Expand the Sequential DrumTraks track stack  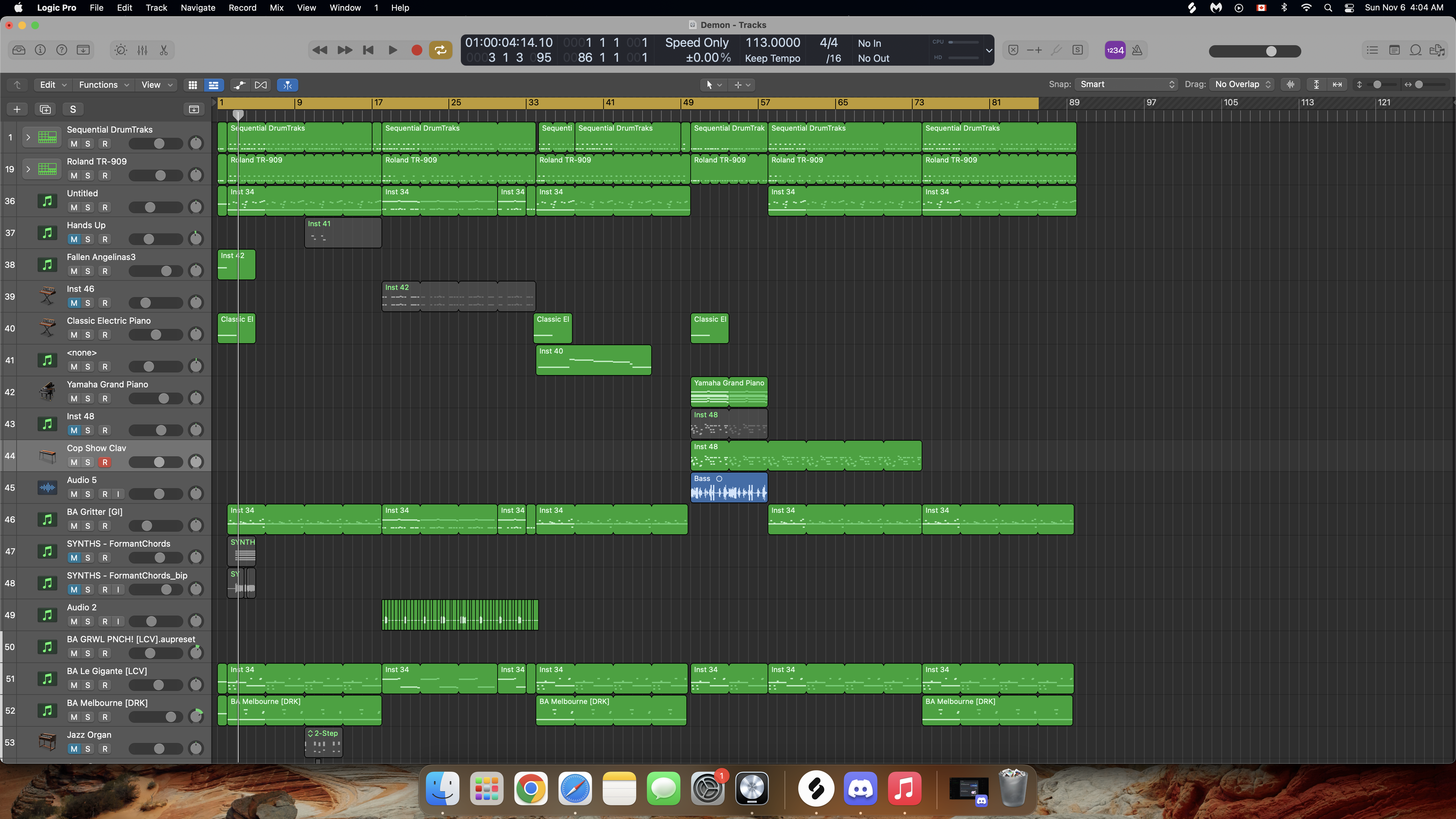point(28,137)
